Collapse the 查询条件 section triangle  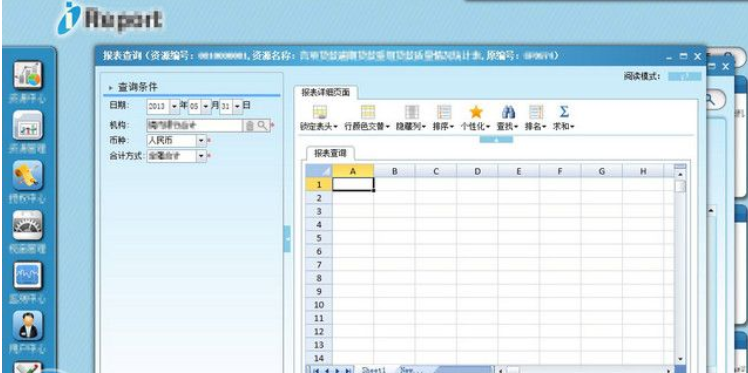(x=111, y=88)
